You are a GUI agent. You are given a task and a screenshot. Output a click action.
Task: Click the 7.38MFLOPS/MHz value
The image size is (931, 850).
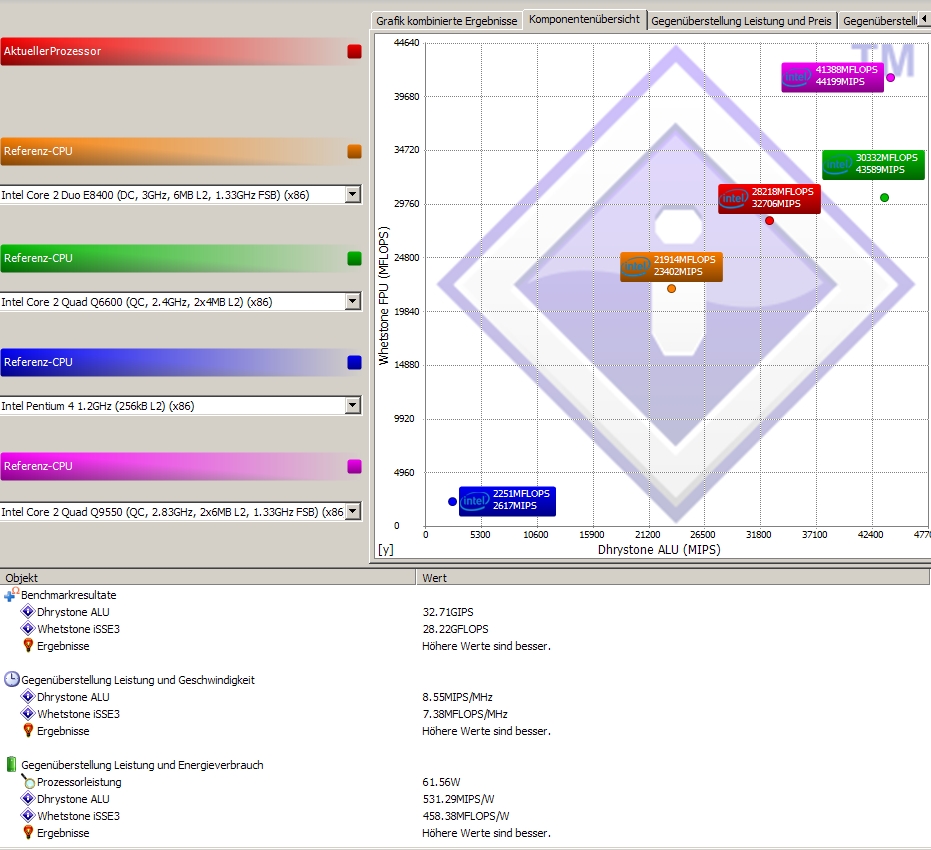point(465,713)
